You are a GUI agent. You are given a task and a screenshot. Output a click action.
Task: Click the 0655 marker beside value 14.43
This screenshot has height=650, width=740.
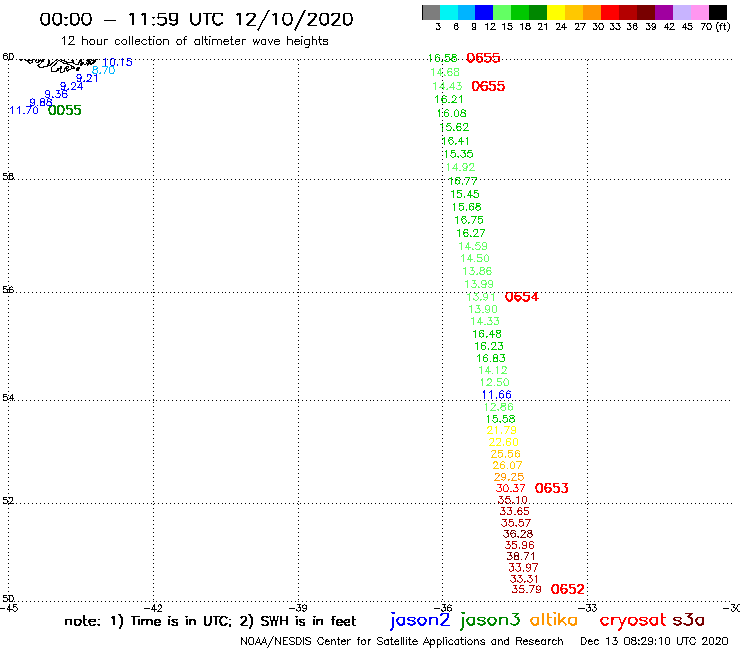(x=488, y=86)
